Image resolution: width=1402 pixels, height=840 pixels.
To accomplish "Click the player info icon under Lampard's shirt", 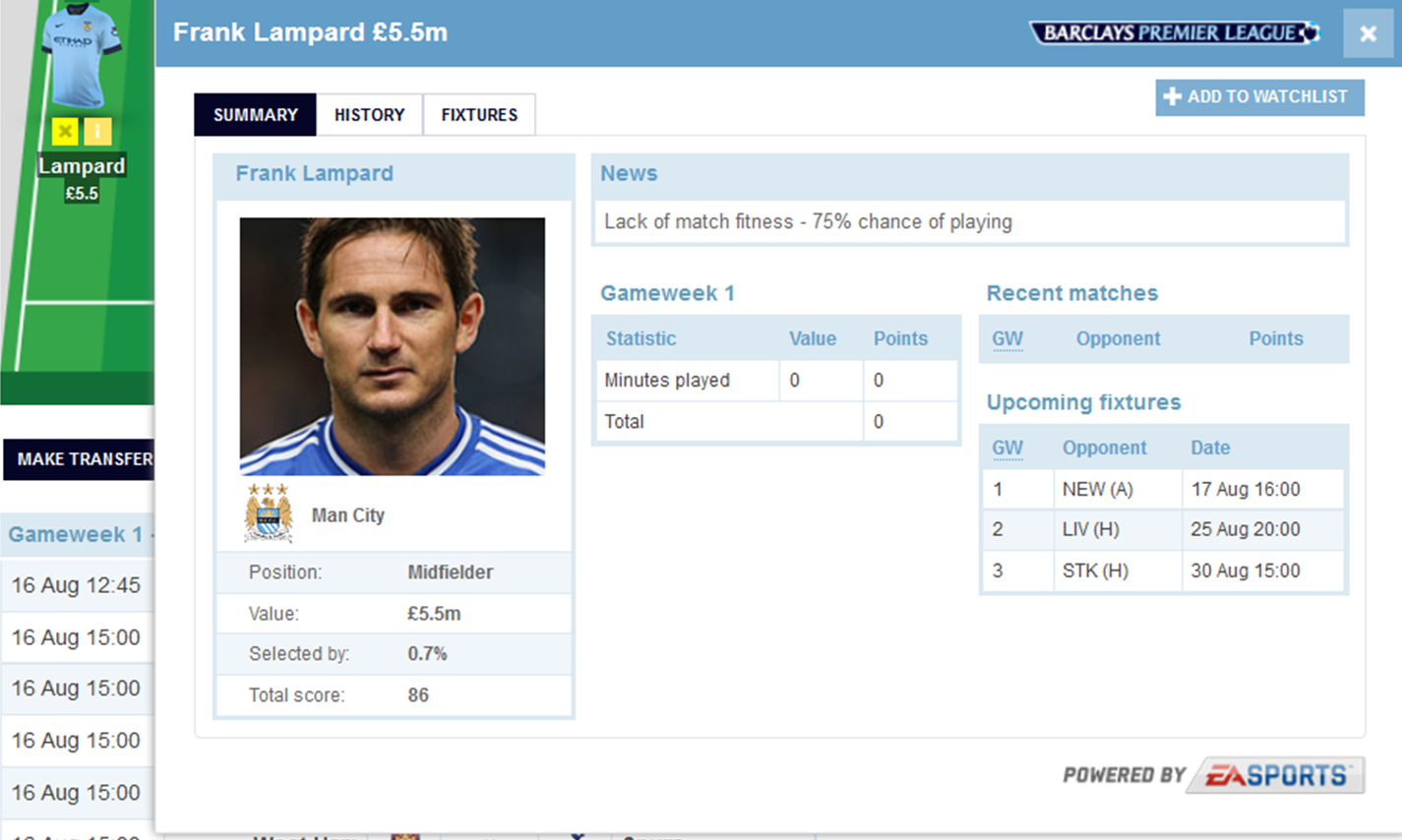I will click(97, 131).
